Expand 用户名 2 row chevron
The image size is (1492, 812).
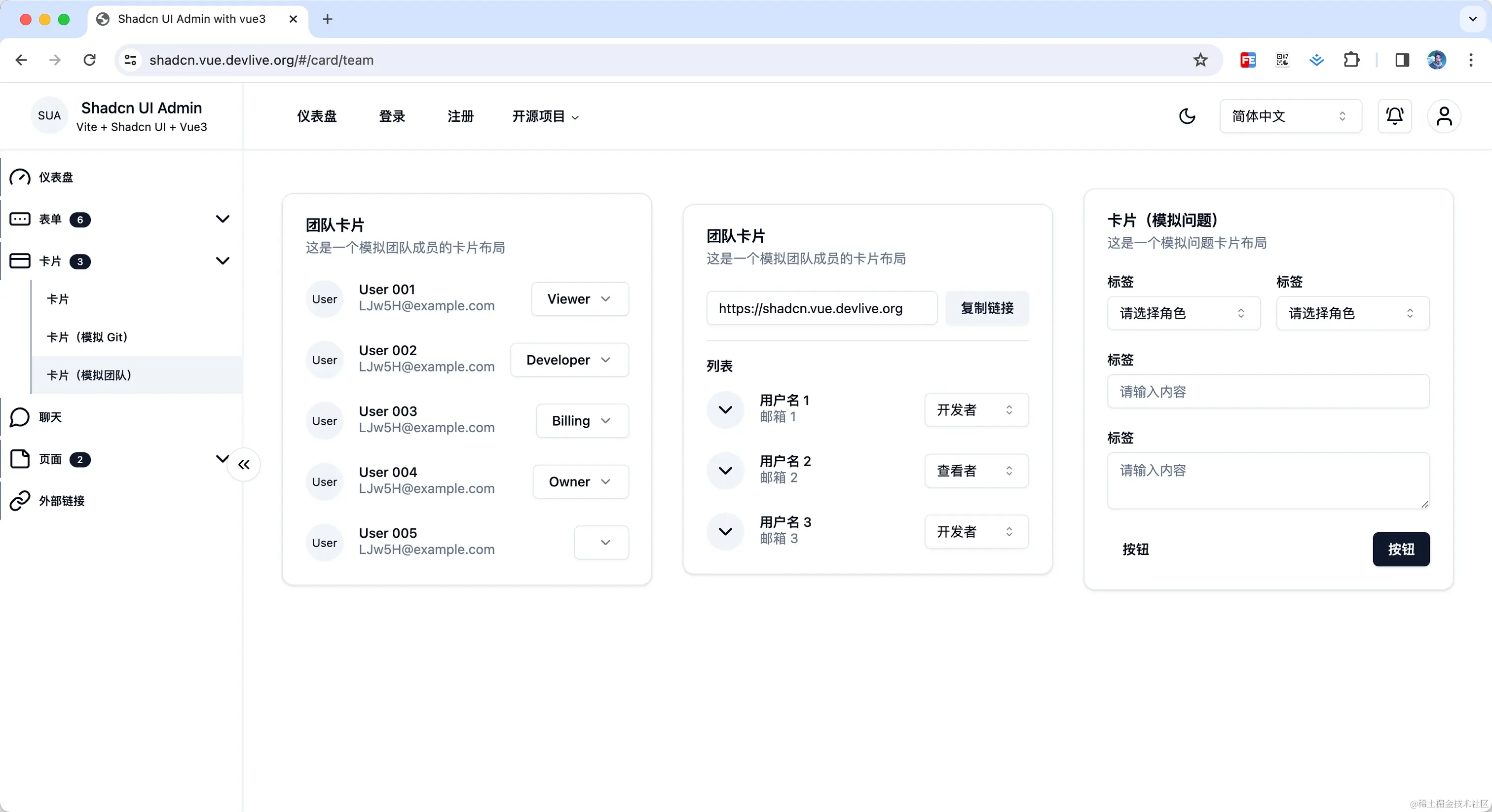coord(725,470)
